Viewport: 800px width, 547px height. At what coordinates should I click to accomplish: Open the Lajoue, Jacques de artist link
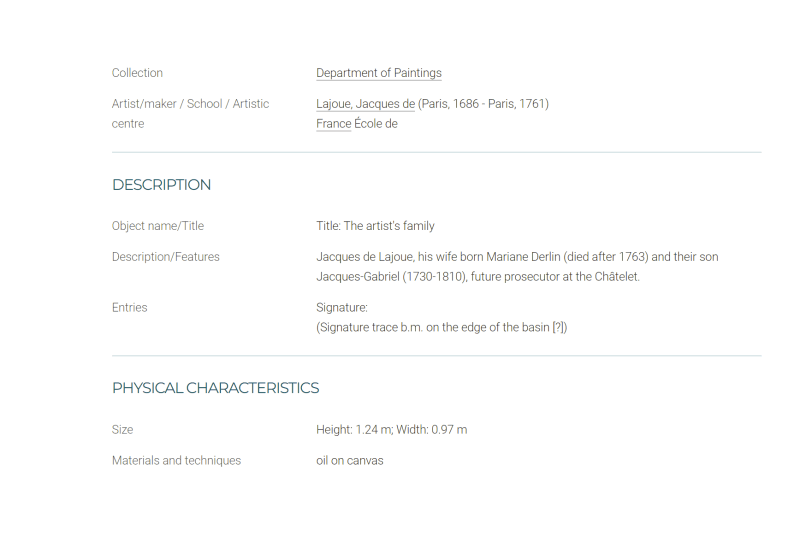pos(365,104)
